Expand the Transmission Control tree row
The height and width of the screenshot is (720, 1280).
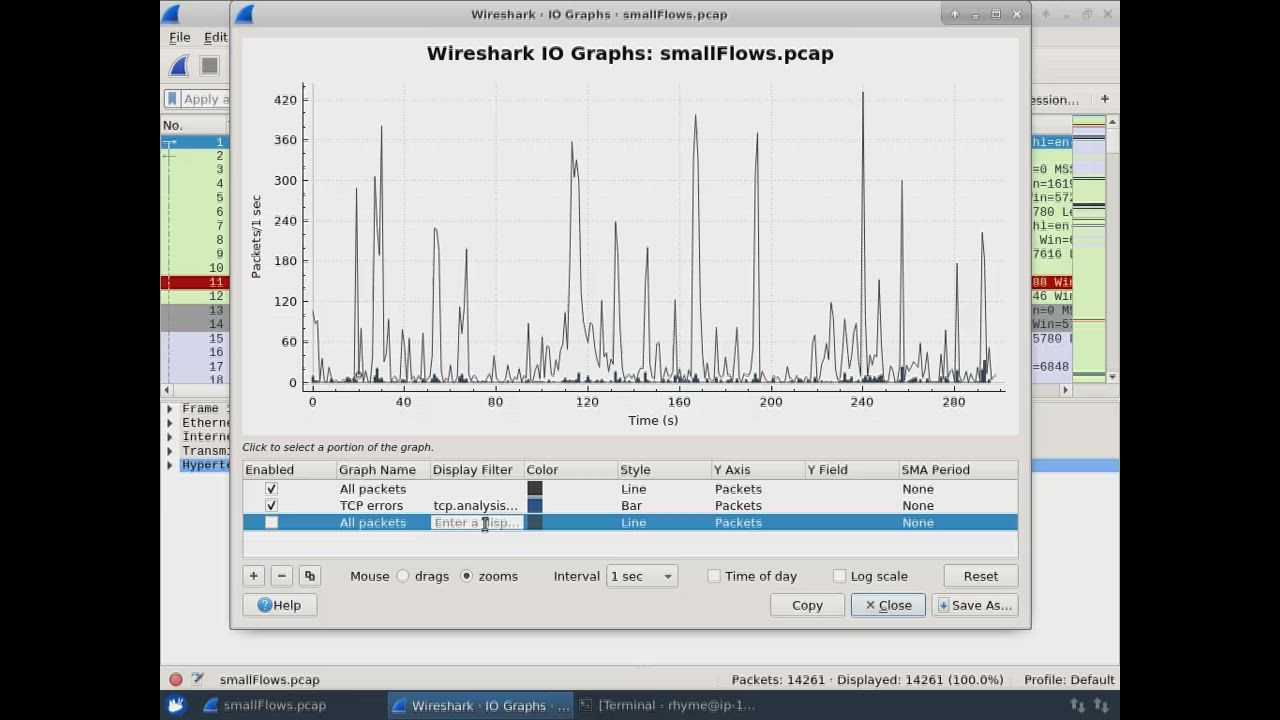coord(170,451)
